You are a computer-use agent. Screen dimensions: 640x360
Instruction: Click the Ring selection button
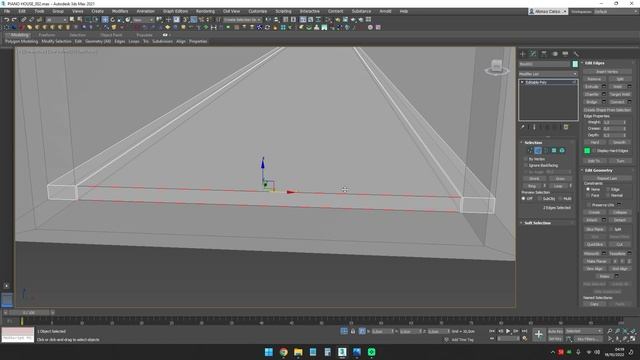pos(532,186)
